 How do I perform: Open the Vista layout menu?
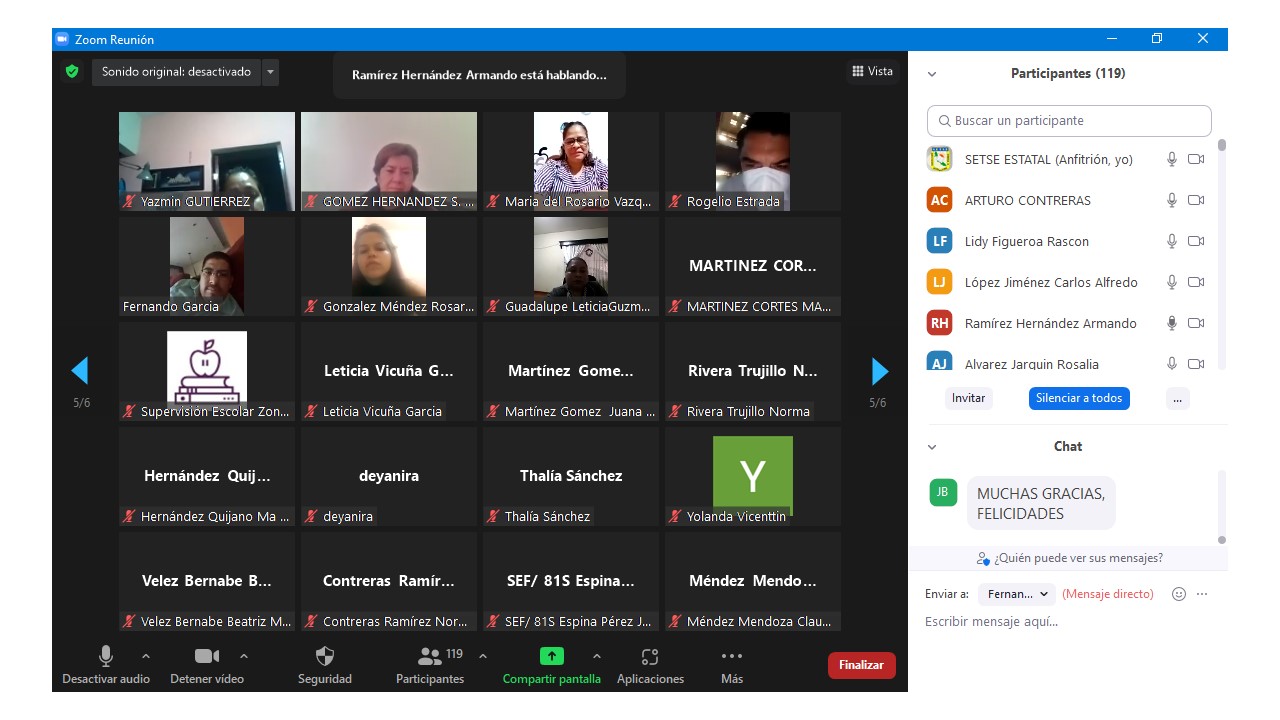point(872,71)
